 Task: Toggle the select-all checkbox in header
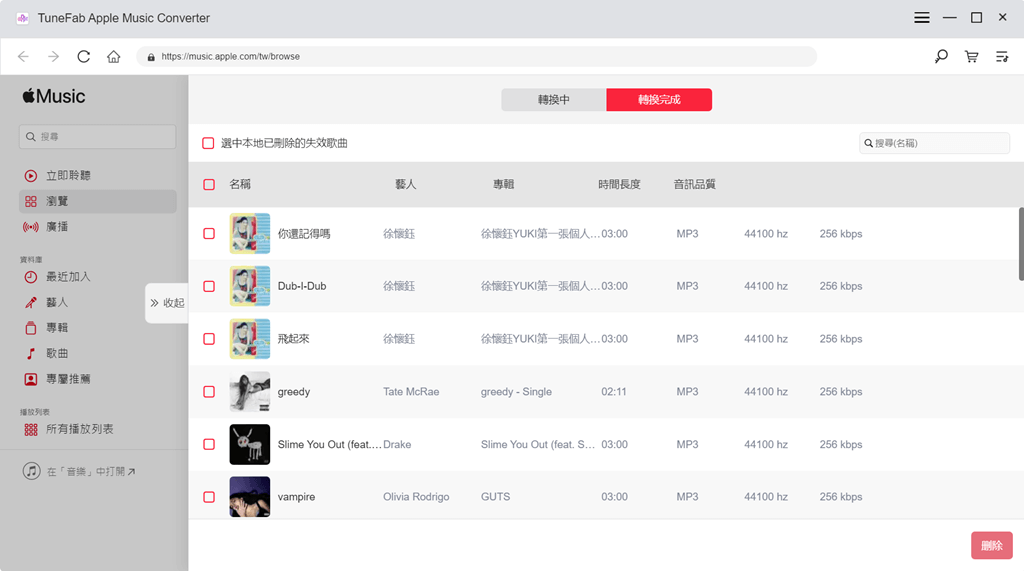click(x=209, y=184)
